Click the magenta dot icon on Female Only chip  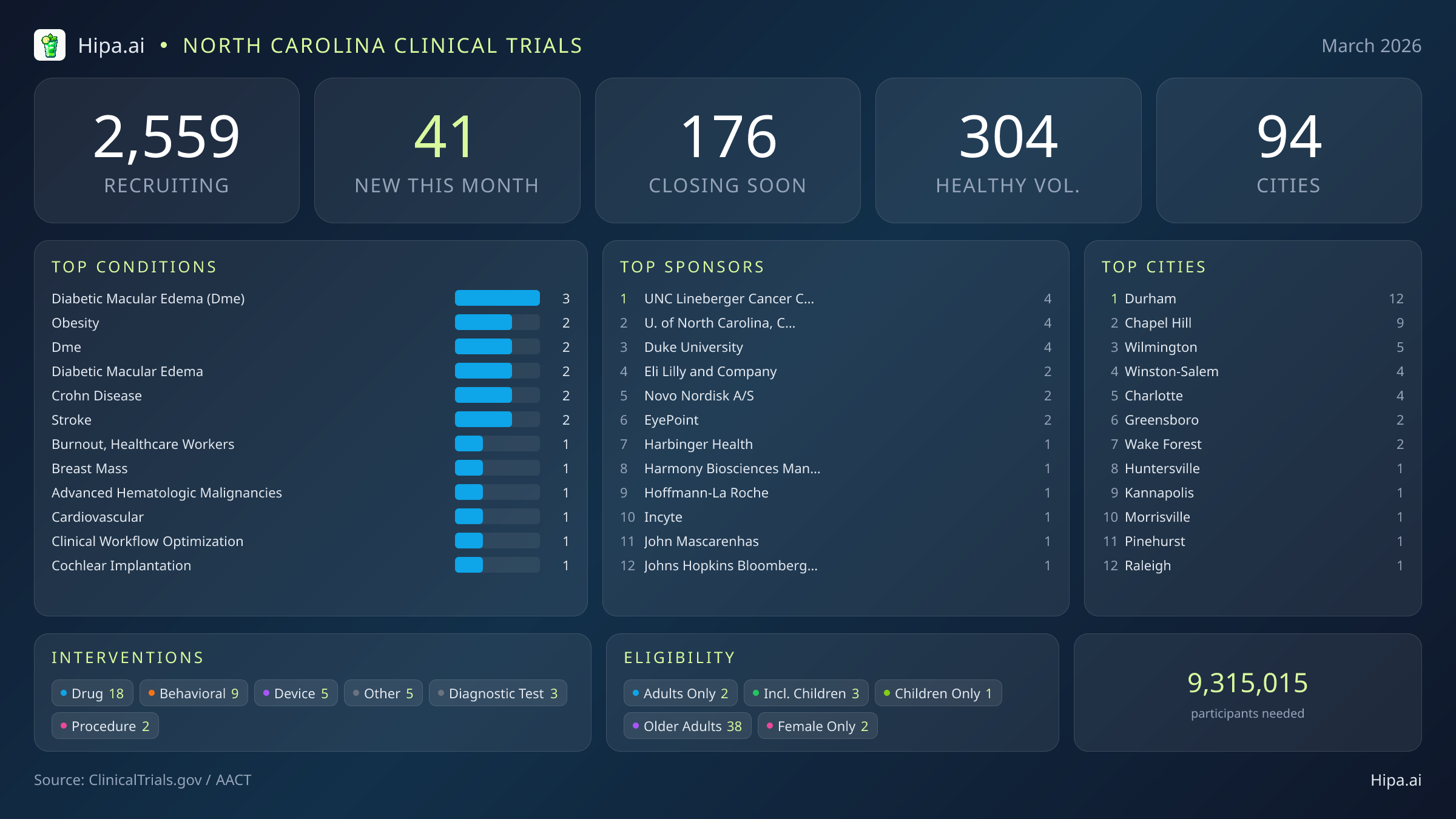click(x=769, y=726)
